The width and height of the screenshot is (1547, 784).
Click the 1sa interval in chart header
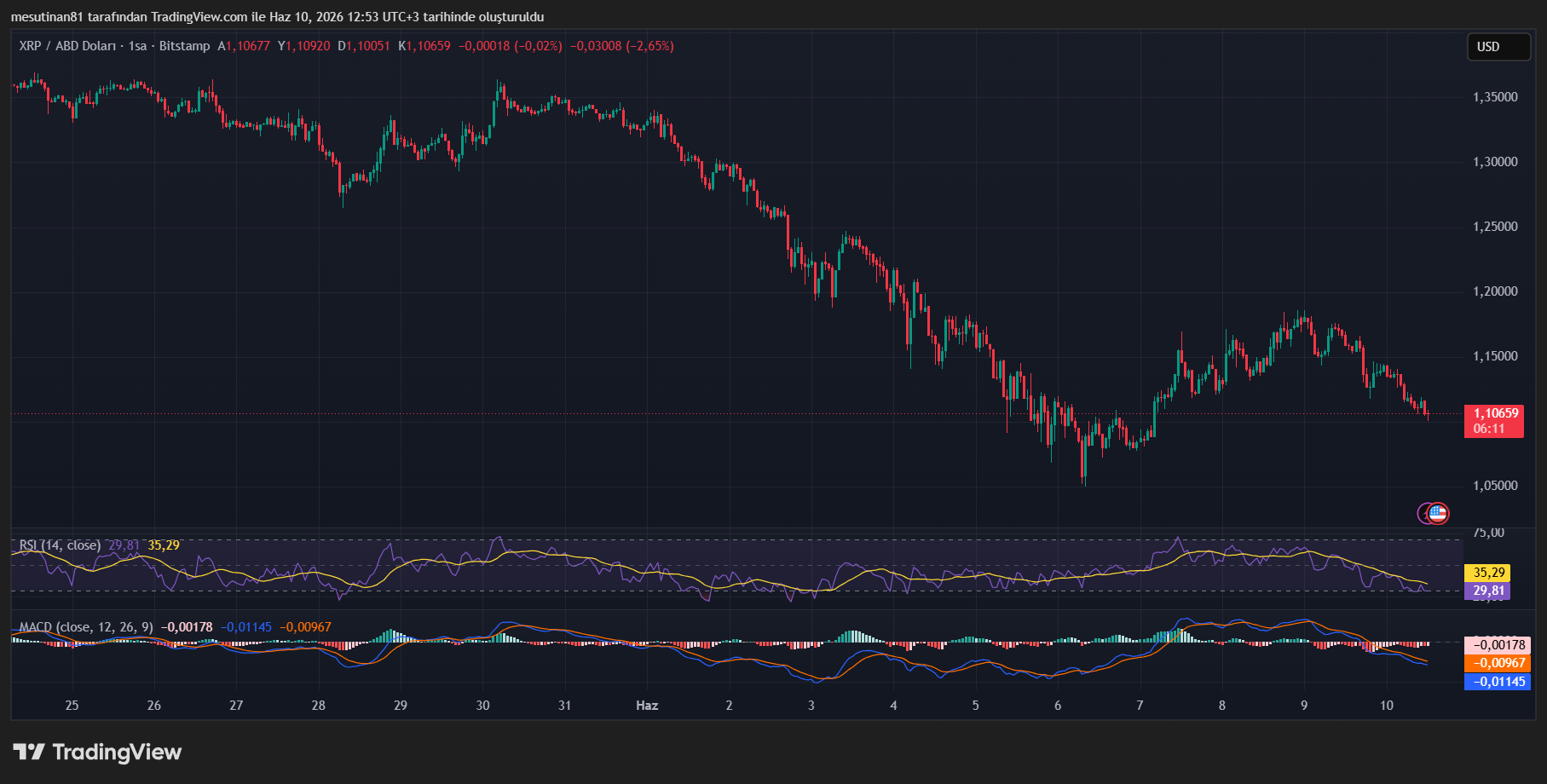137,46
